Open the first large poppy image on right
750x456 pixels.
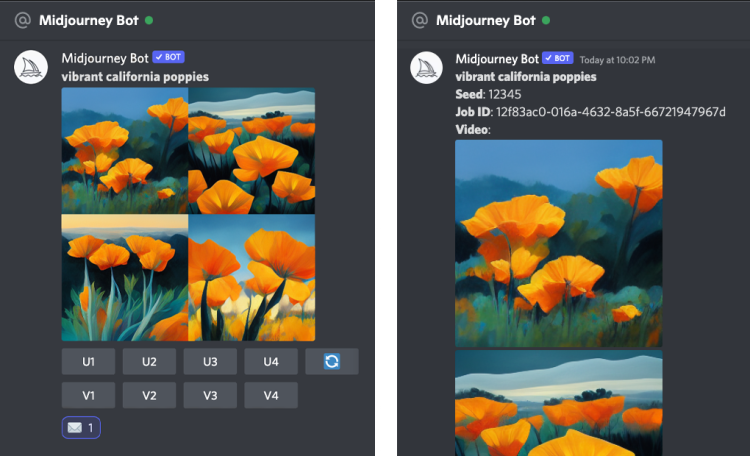pos(559,243)
